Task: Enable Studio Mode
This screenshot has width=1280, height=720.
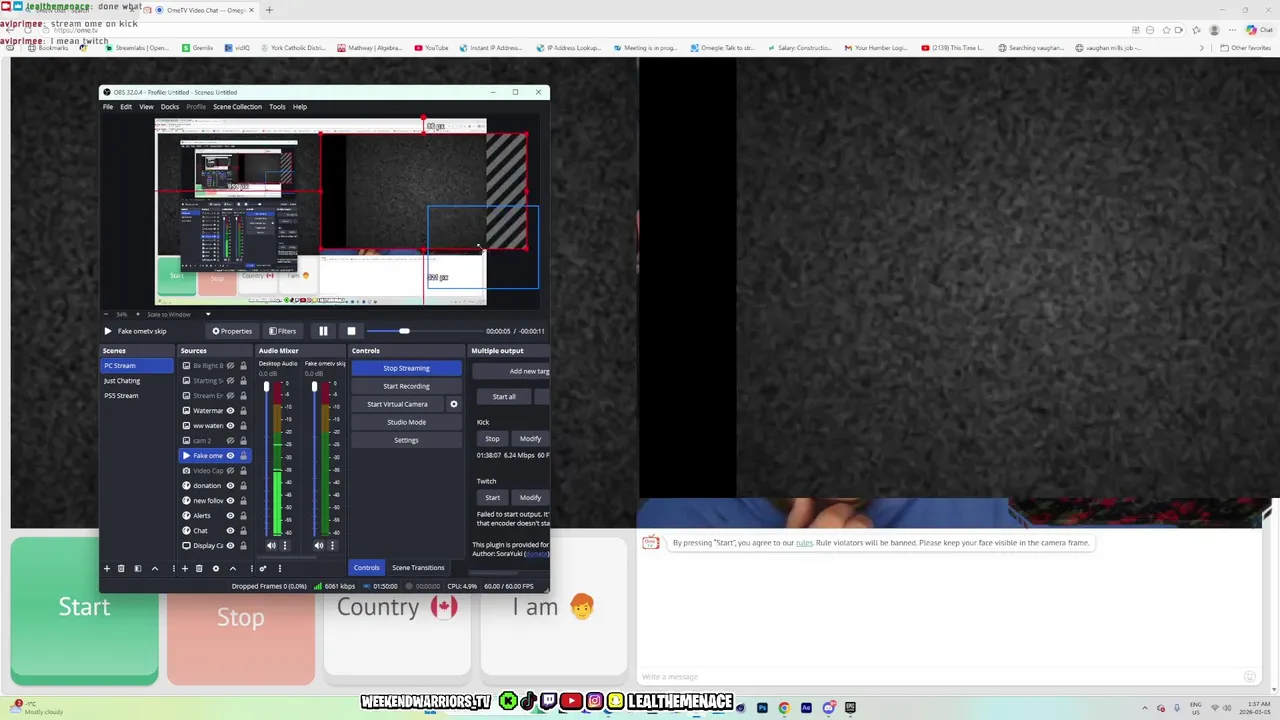Action: (406, 422)
